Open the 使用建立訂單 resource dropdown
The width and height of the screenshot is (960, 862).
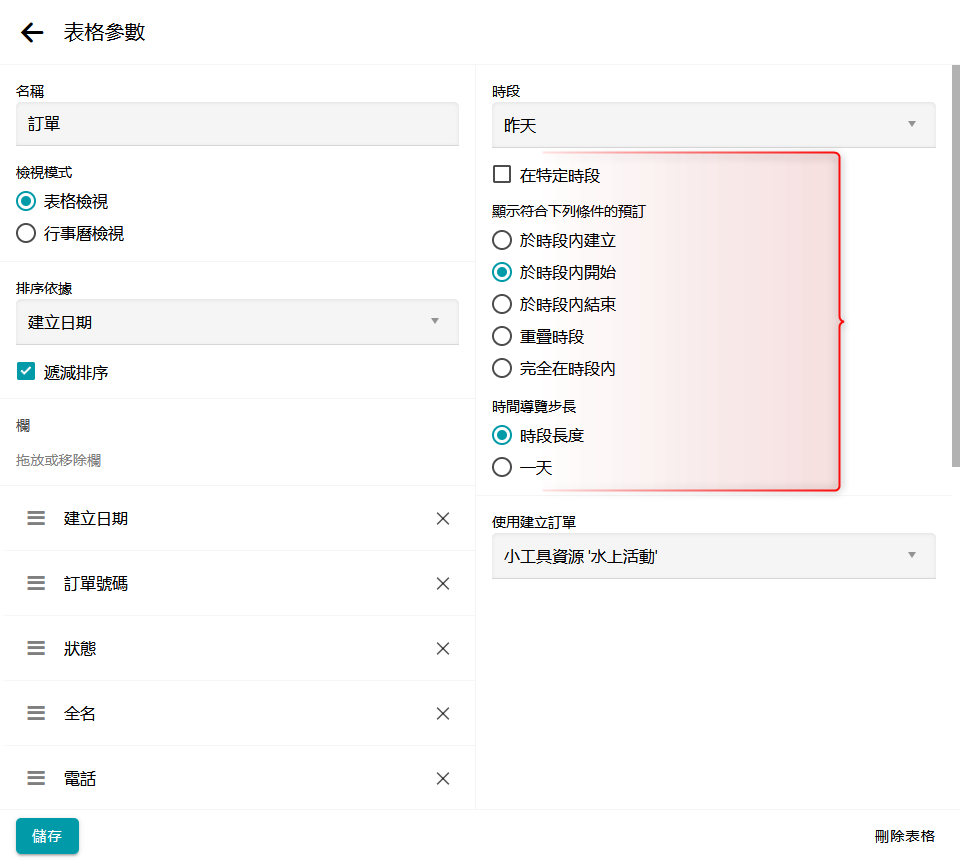pos(713,556)
